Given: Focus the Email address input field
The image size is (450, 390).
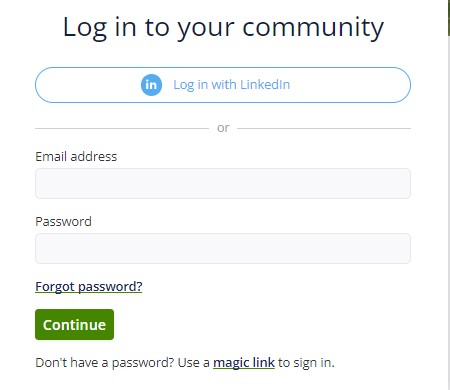Looking at the screenshot, I should tap(223, 183).
